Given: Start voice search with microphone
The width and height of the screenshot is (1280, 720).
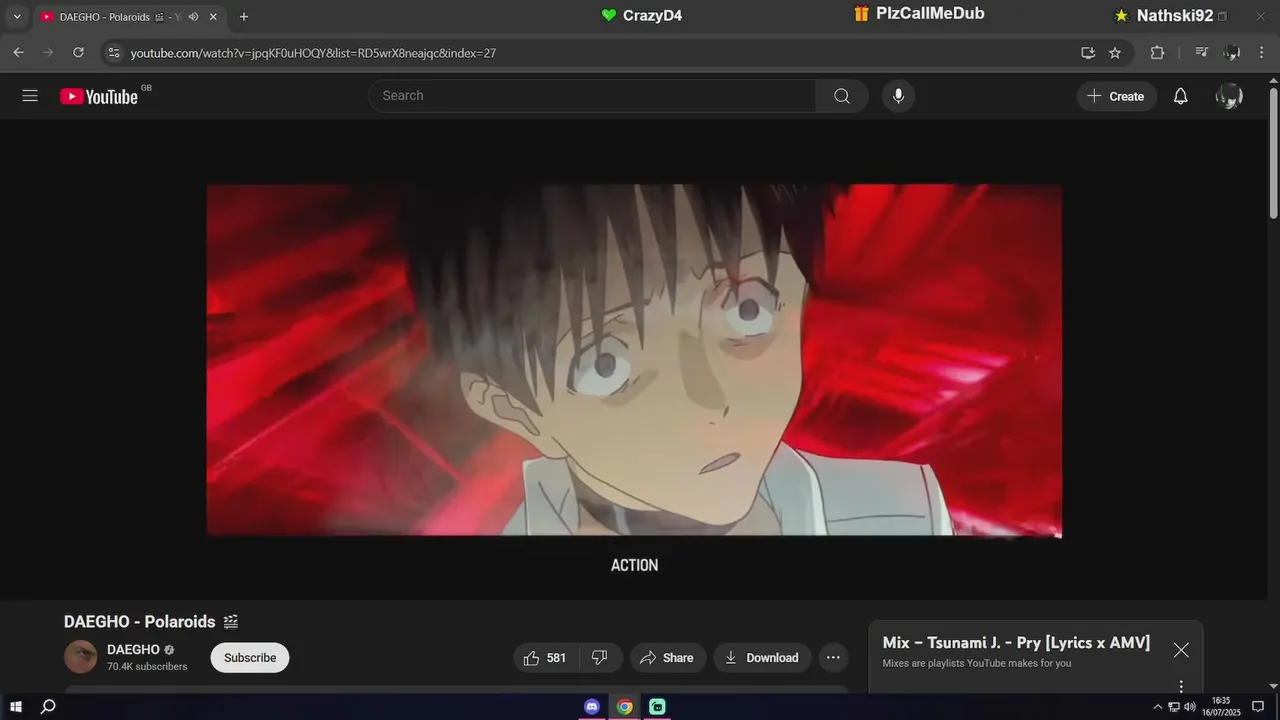Looking at the screenshot, I should tap(898, 96).
